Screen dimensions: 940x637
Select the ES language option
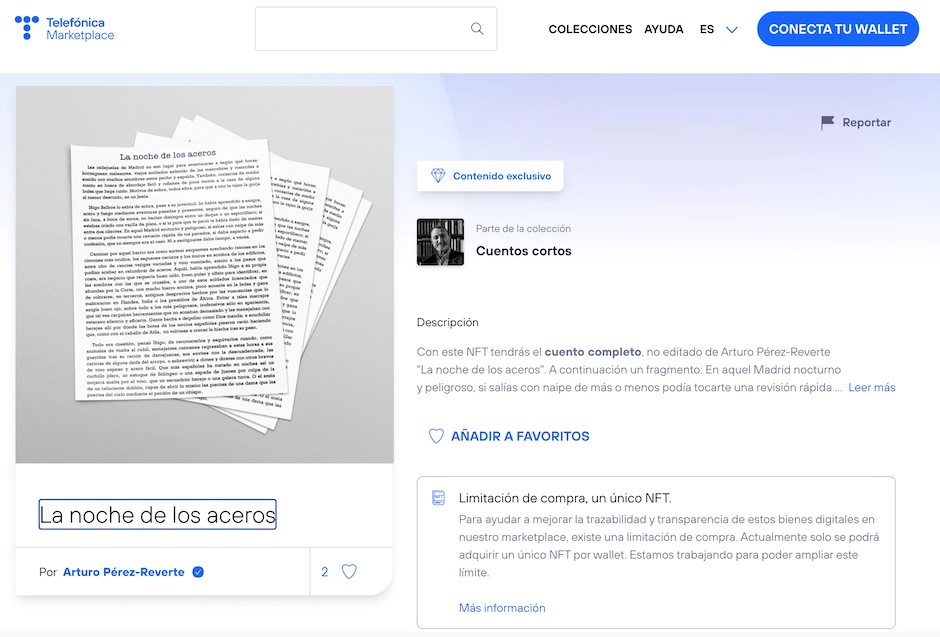pyautogui.click(x=707, y=29)
